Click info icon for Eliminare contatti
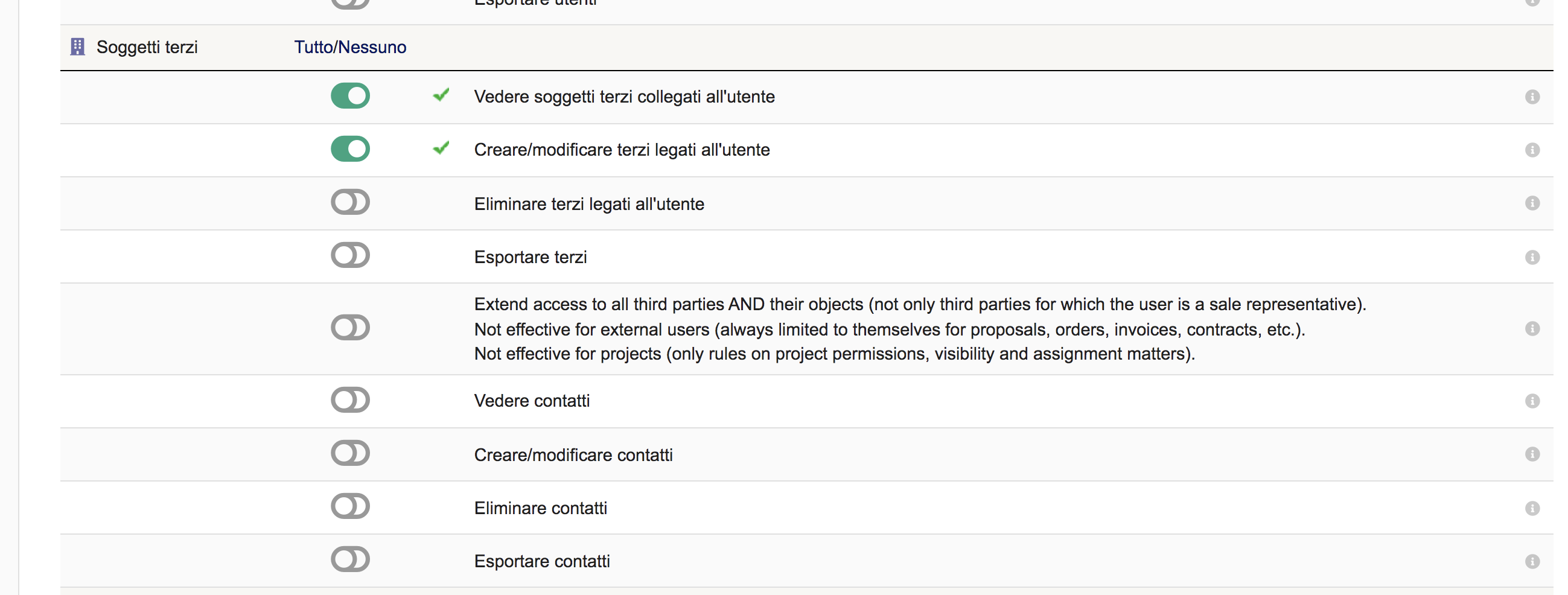Screen dimensions: 1568x595 click(x=1532, y=508)
